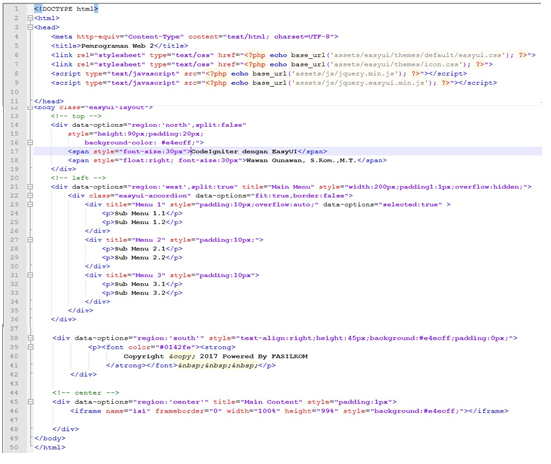The width and height of the screenshot is (551, 464).
Task: Click the top comment on line 13
Action: pyautogui.click(x=76, y=116)
